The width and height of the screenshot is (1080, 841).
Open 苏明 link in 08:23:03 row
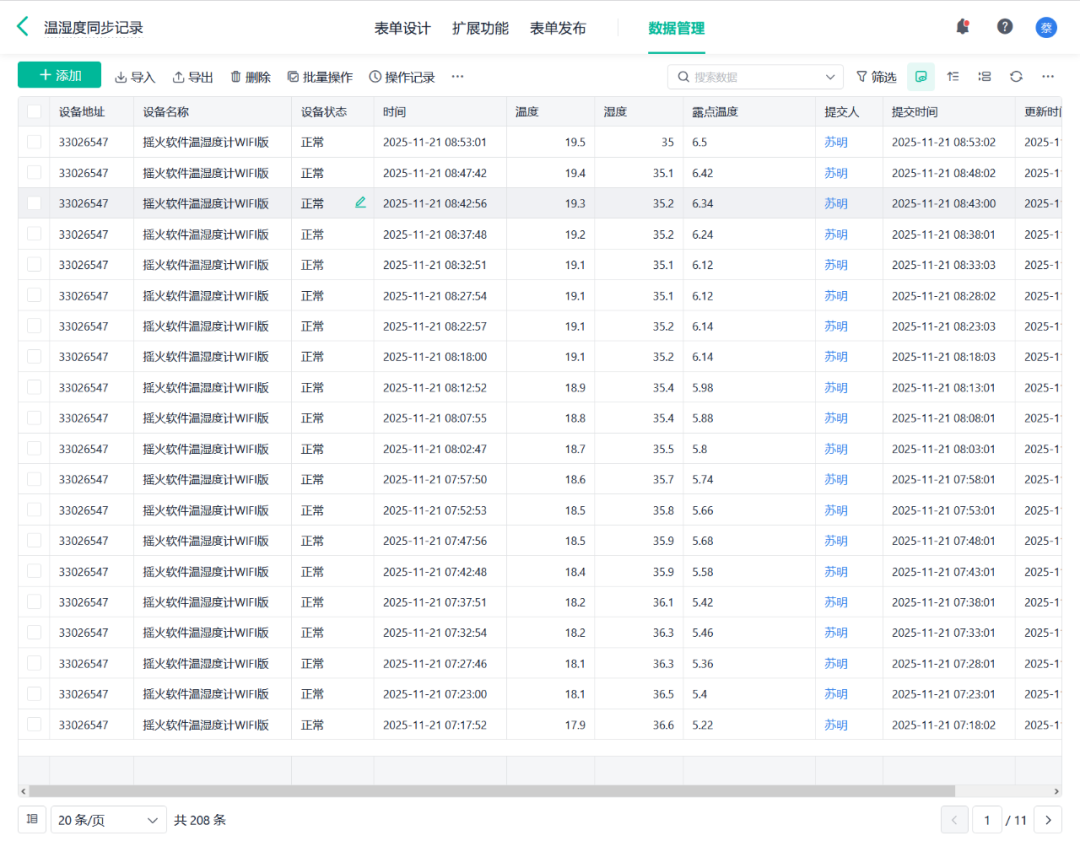pos(835,326)
